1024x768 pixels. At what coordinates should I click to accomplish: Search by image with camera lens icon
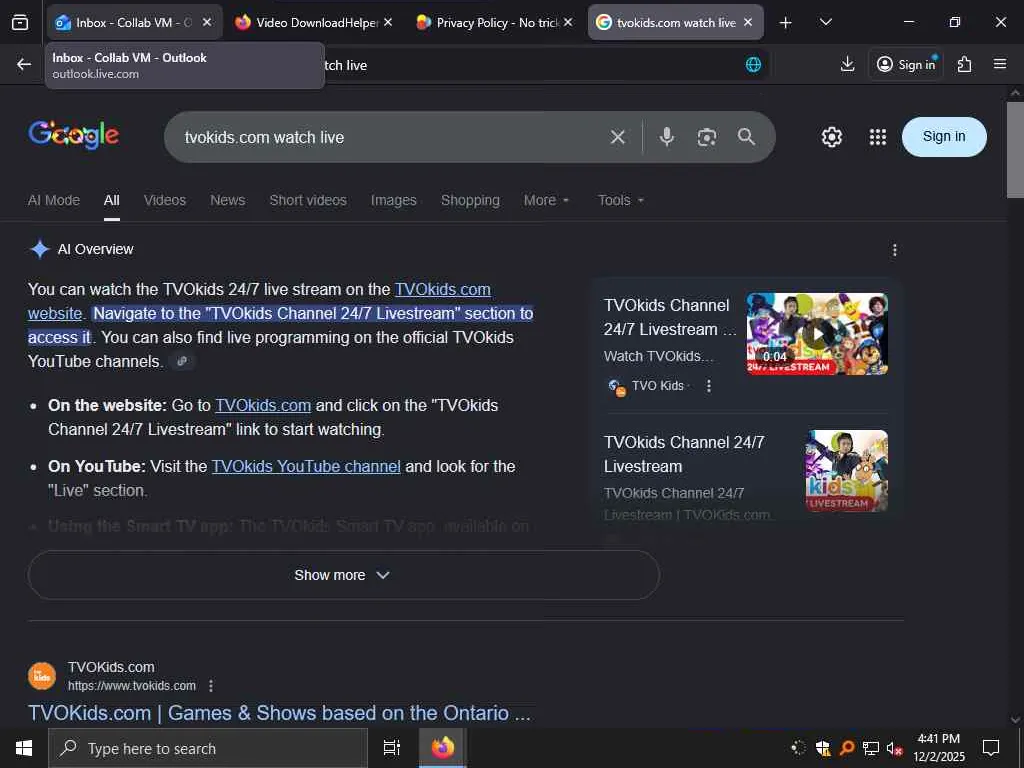[707, 137]
